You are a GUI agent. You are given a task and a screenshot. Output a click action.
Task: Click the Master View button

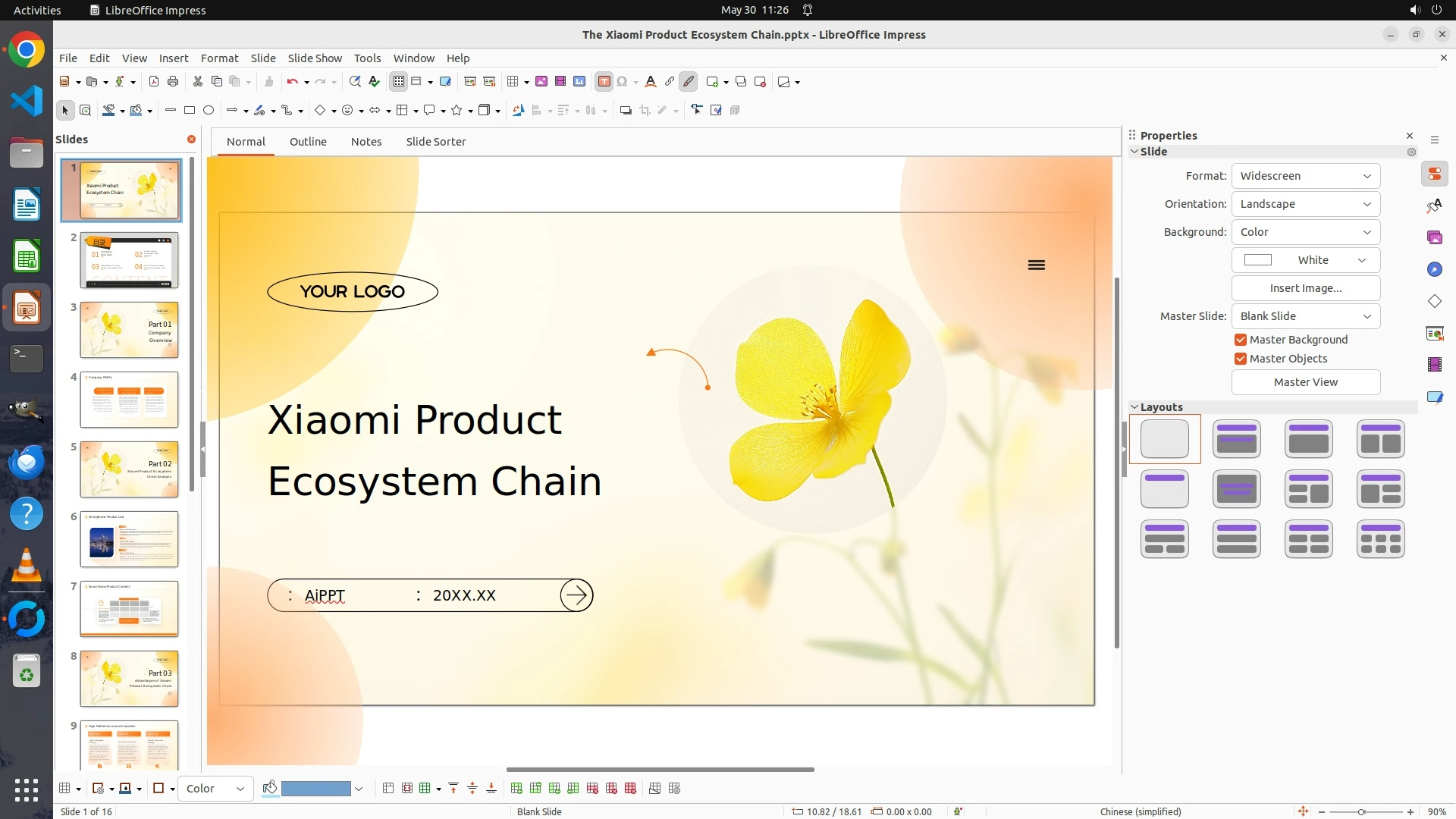tap(1305, 382)
